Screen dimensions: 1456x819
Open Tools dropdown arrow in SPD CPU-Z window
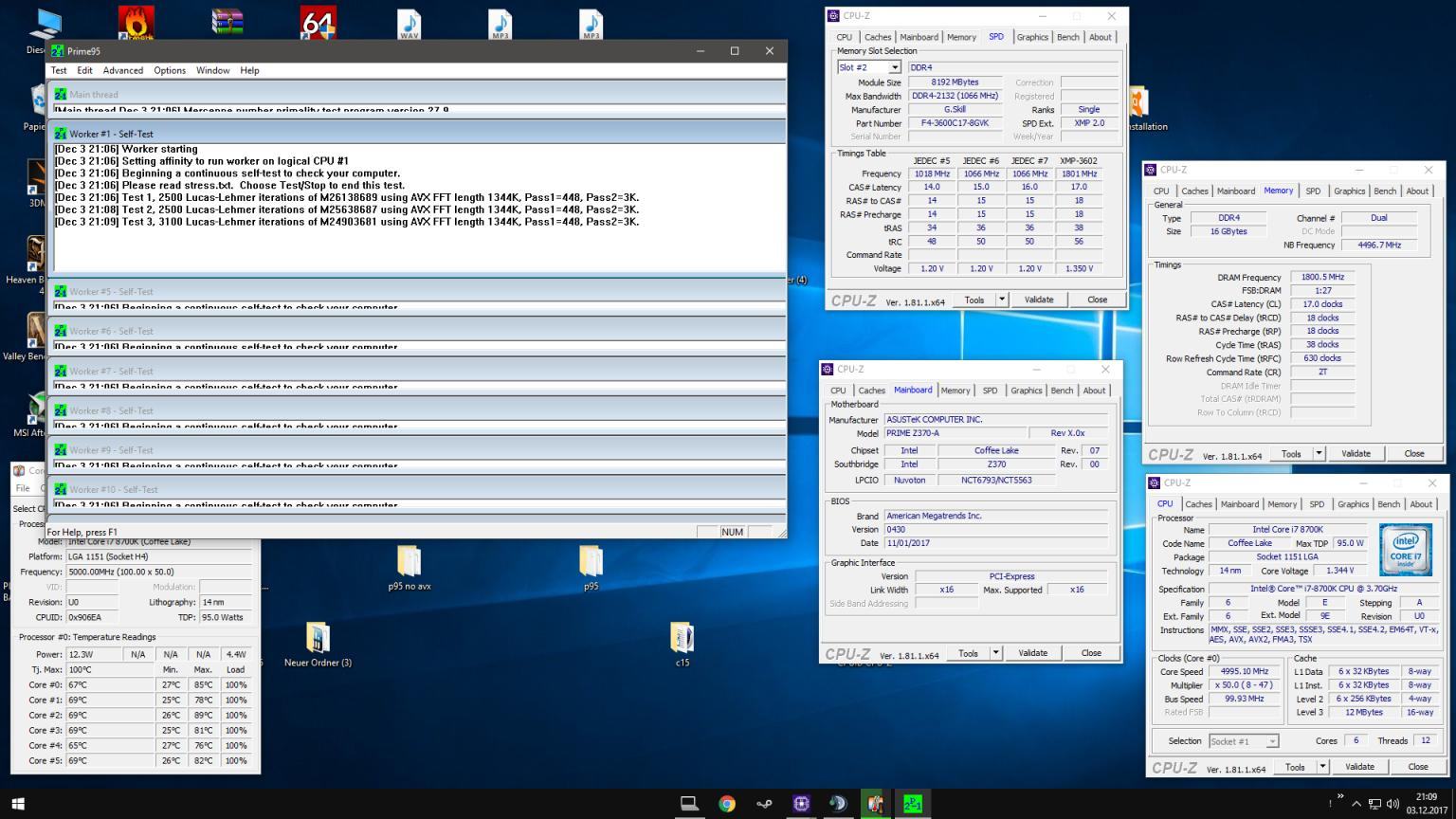point(1001,300)
